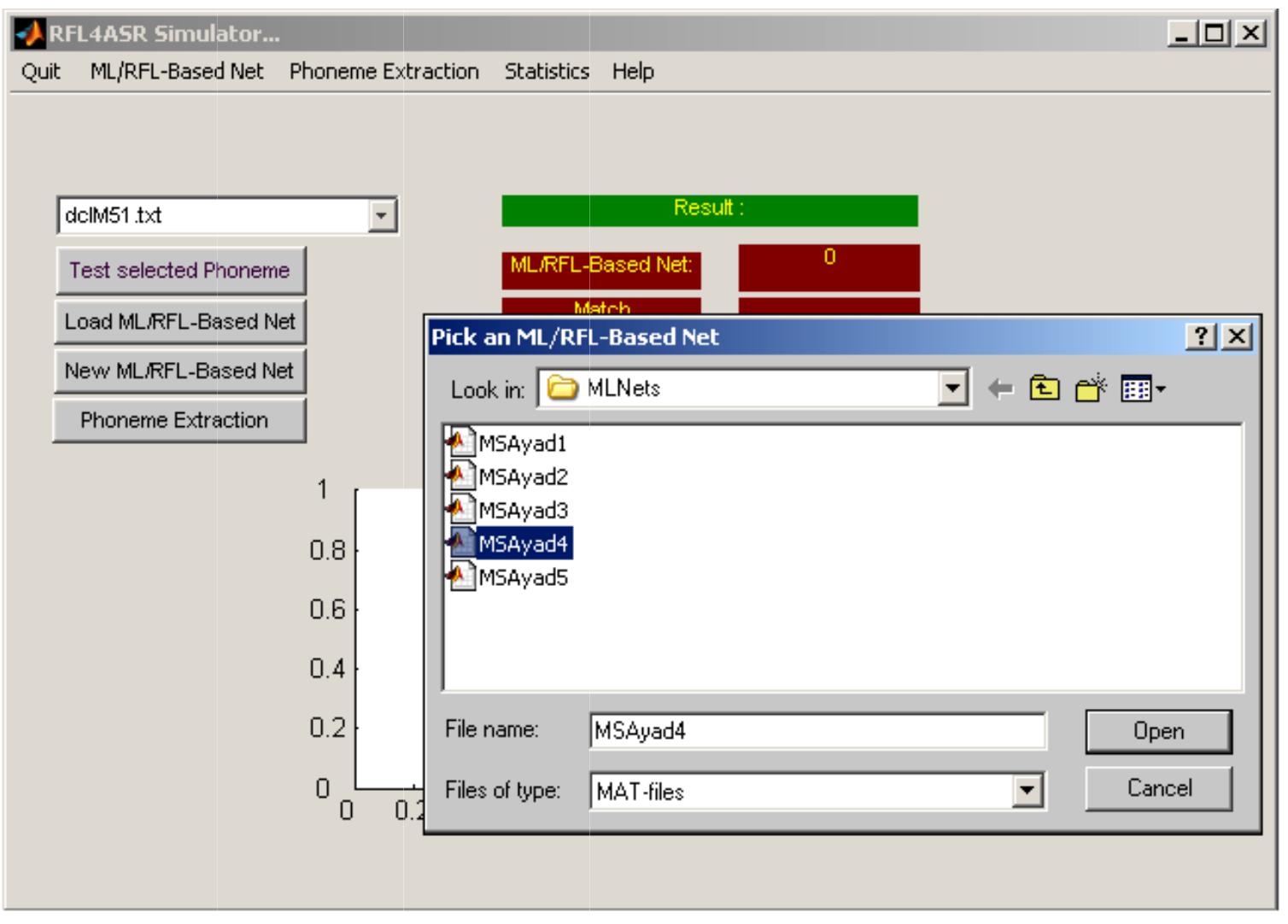Screen dimensions: 1288x924
Task: Open the dclM51.txt phoneme dropdown
Action: click(382, 215)
